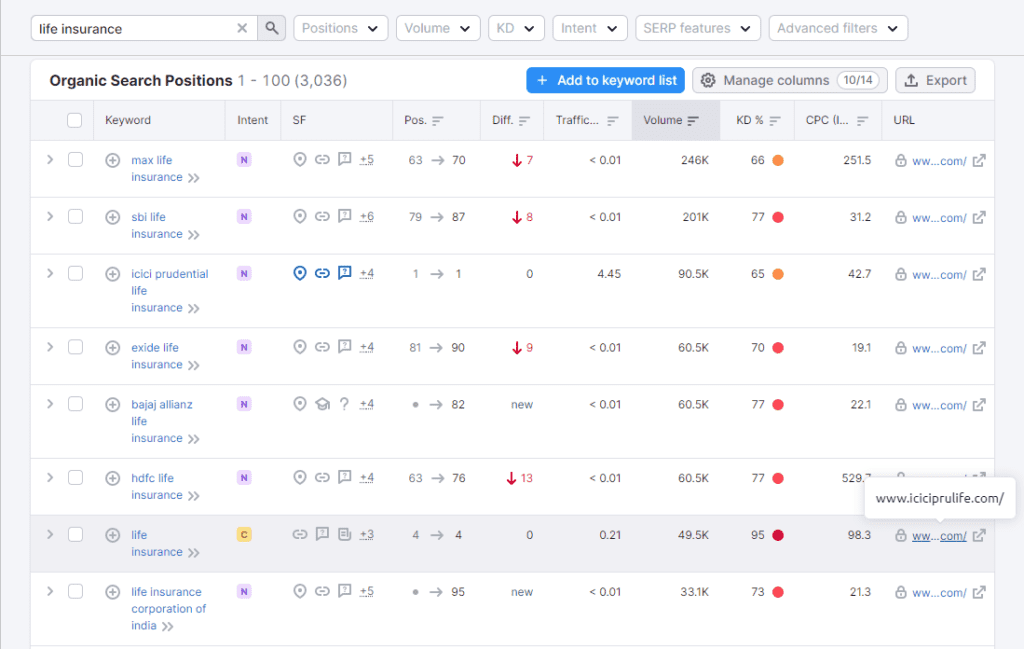This screenshot has height=649, width=1024.
Task: Check the icici prudential life insurance checkbox
Action: pyautogui.click(x=75, y=273)
